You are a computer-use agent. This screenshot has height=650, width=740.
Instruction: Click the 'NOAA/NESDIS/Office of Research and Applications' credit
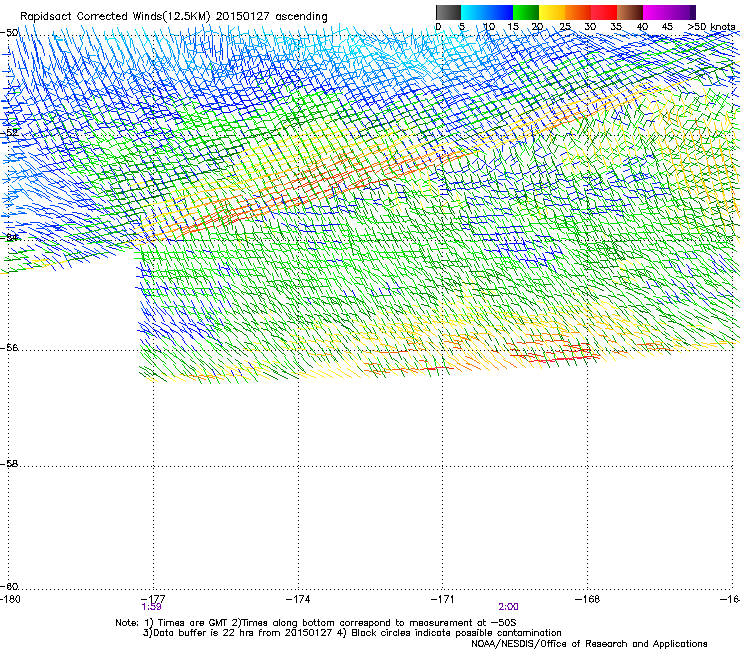589,644
